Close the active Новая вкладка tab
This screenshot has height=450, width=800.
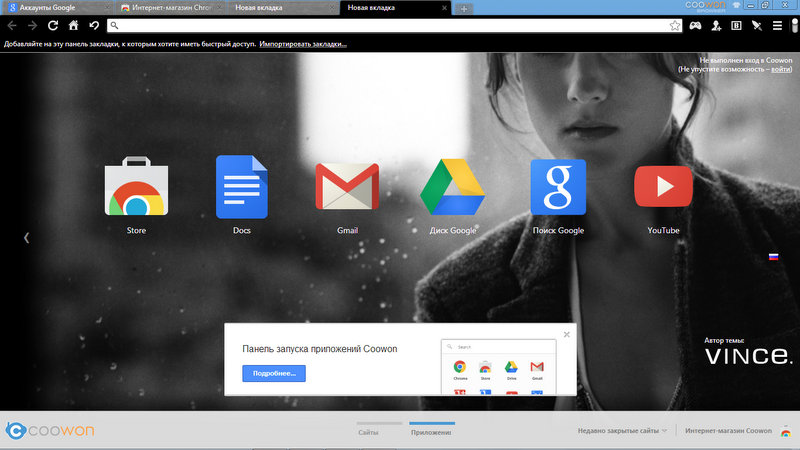tap(444, 8)
